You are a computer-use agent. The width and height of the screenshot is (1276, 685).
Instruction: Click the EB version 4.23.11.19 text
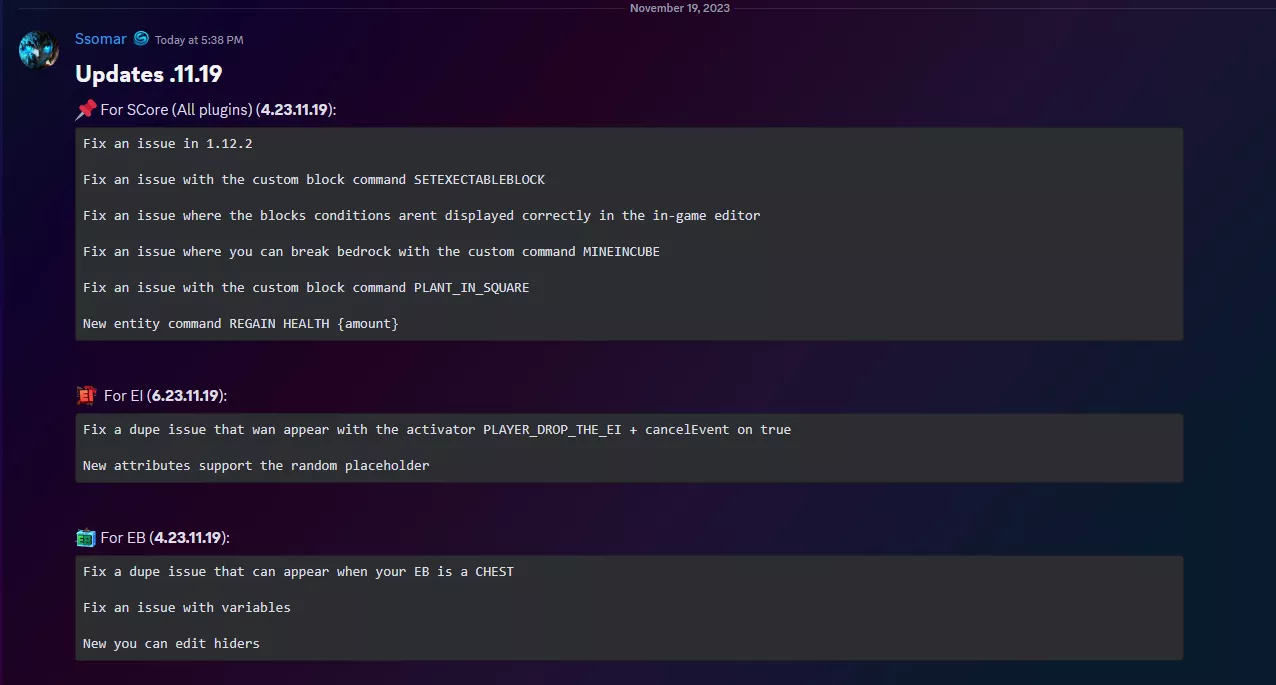click(x=187, y=538)
